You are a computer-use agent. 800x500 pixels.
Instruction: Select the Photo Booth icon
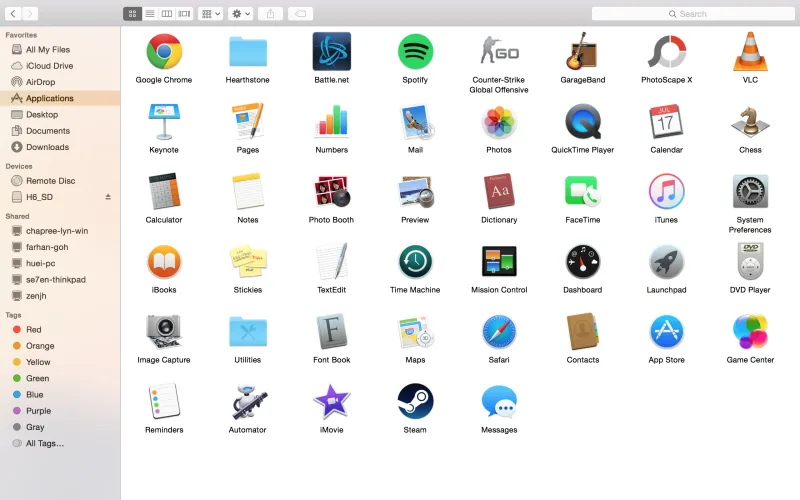[x=332, y=191]
